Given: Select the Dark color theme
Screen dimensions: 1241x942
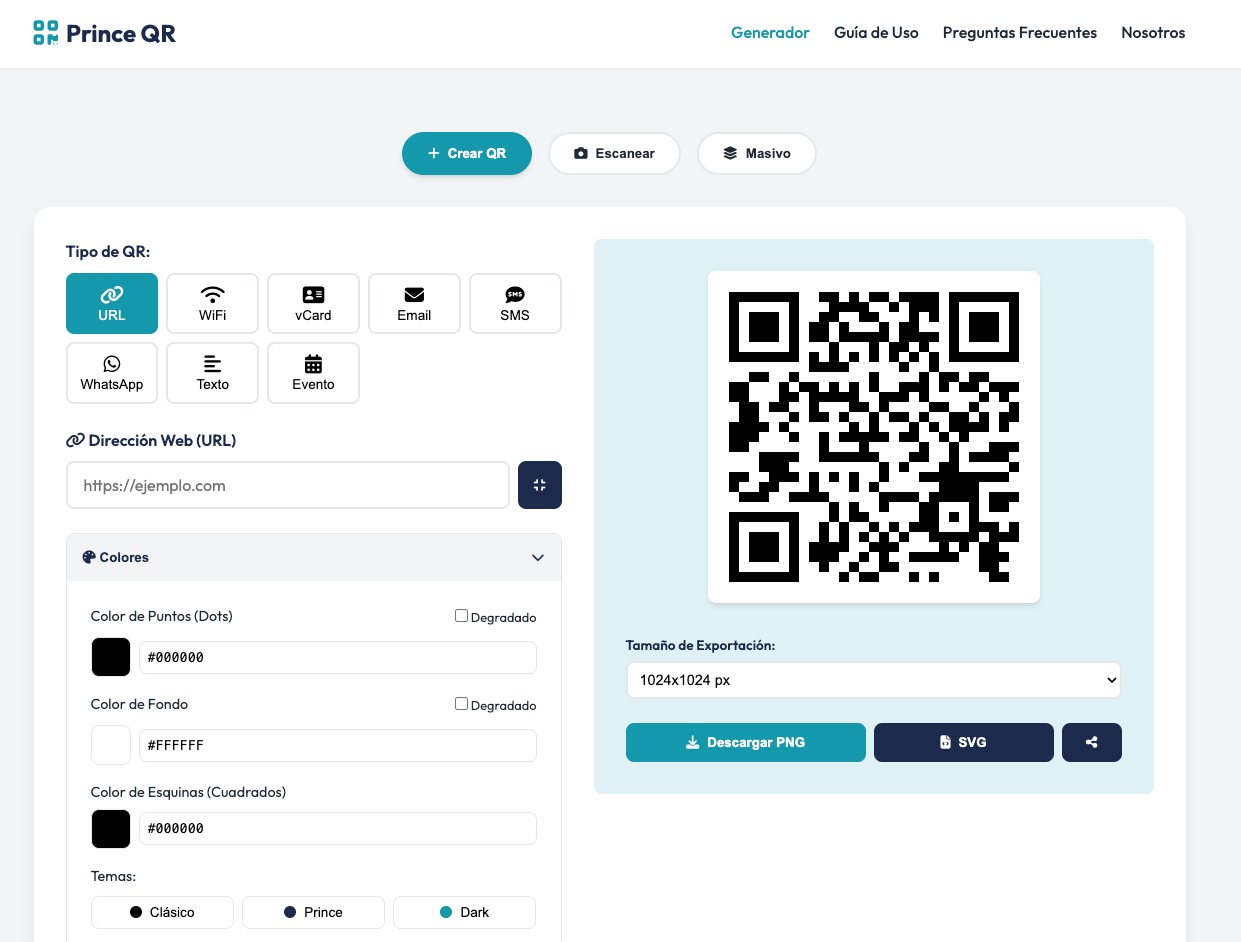Looking at the screenshot, I should tap(464, 912).
